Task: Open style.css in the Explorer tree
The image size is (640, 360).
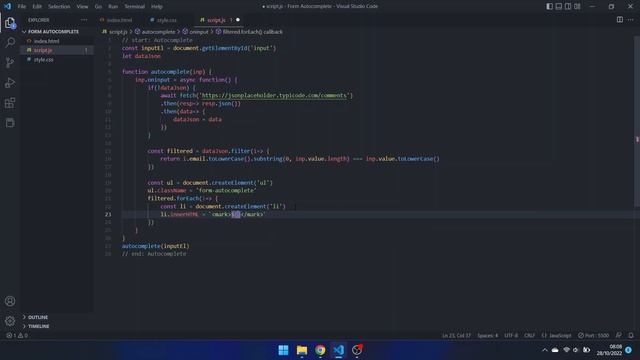Action: (x=43, y=60)
